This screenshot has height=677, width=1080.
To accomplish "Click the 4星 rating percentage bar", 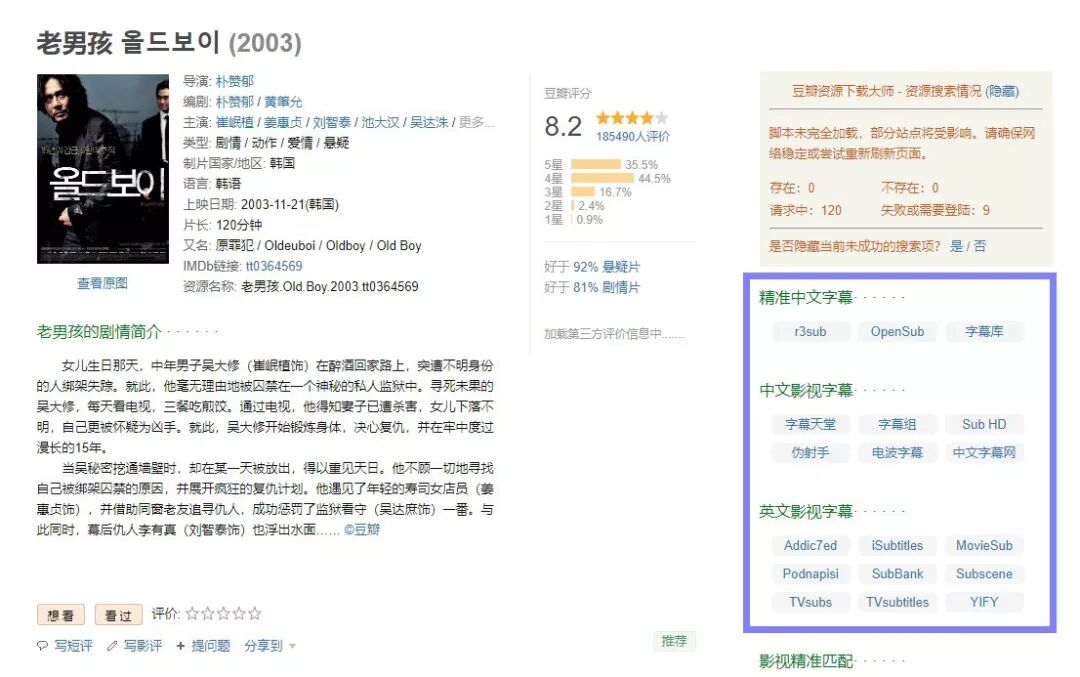I will tap(604, 179).
